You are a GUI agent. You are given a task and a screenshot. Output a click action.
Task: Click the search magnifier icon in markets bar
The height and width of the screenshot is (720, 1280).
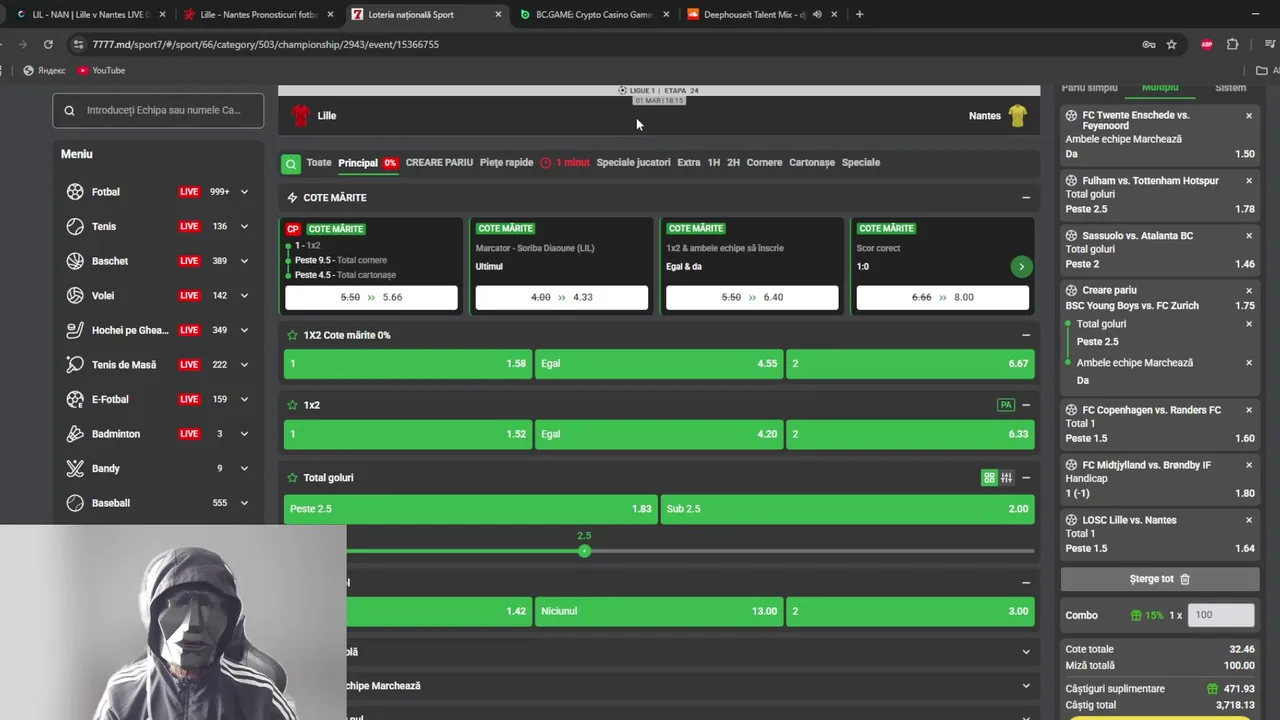[290, 163]
